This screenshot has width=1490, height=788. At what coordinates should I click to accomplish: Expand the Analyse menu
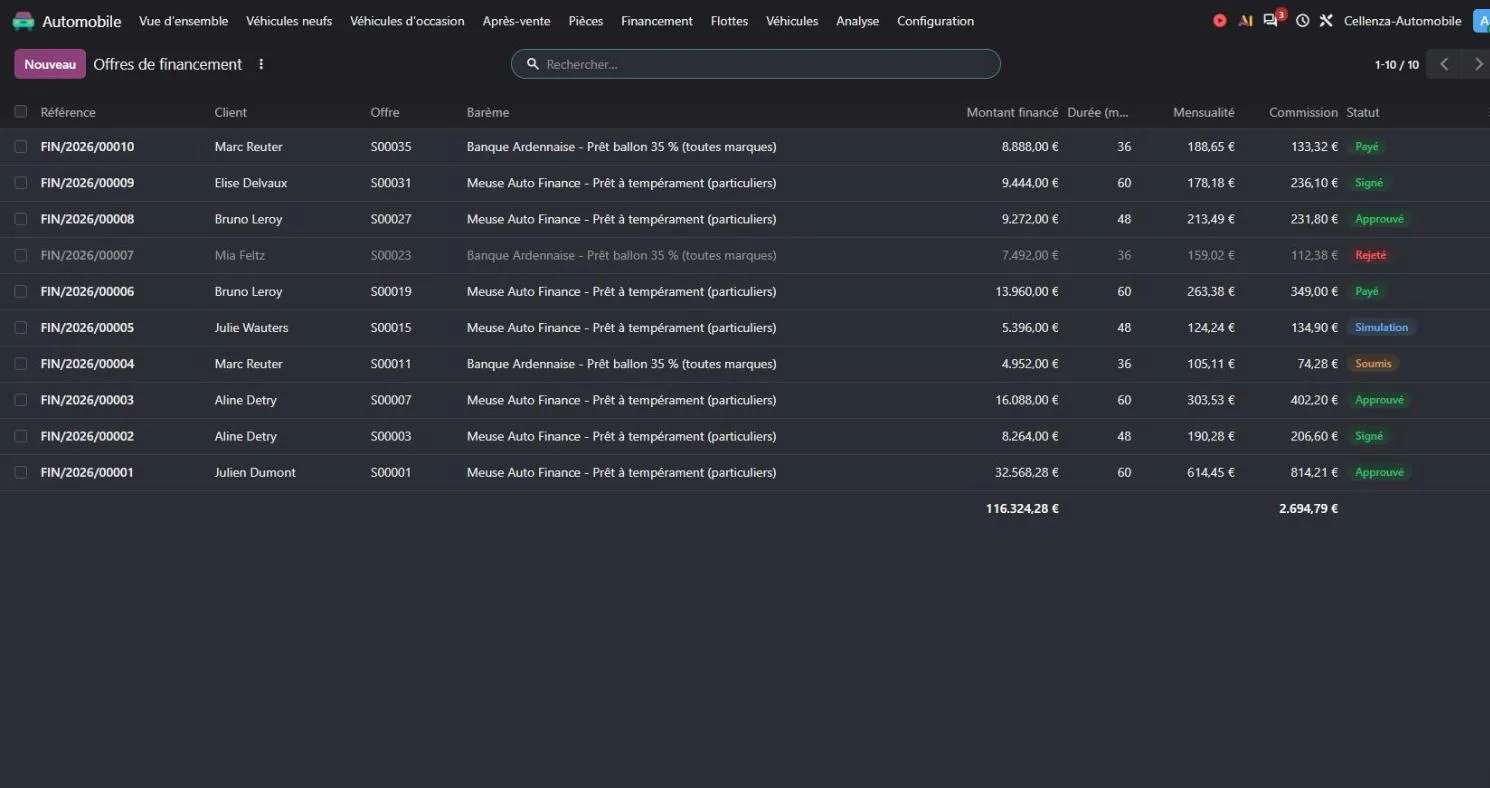click(858, 21)
